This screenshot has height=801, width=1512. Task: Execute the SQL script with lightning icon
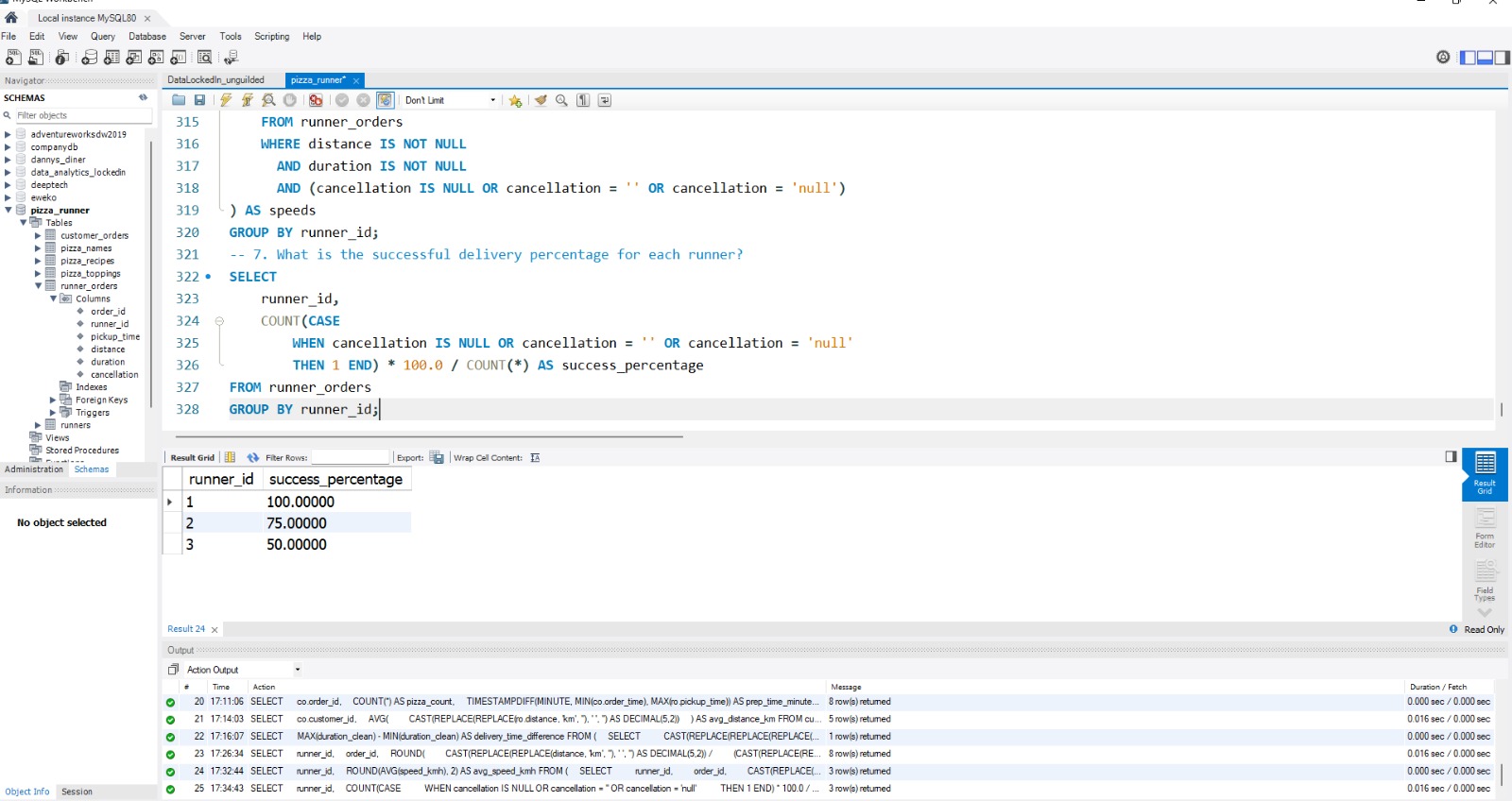point(226,100)
